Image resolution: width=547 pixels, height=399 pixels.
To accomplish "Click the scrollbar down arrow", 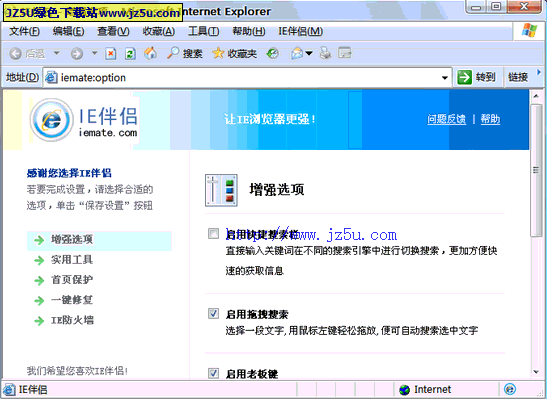I will pyautogui.click(x=536, y=372).
